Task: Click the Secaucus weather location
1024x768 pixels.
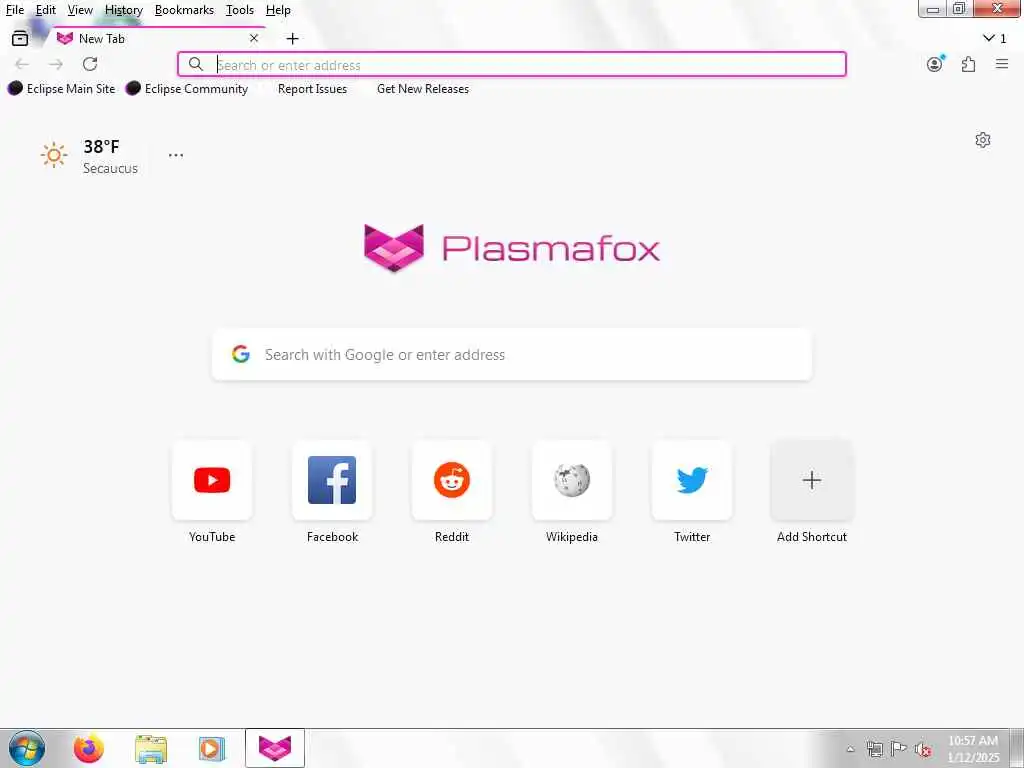Action: pos(110,168)
